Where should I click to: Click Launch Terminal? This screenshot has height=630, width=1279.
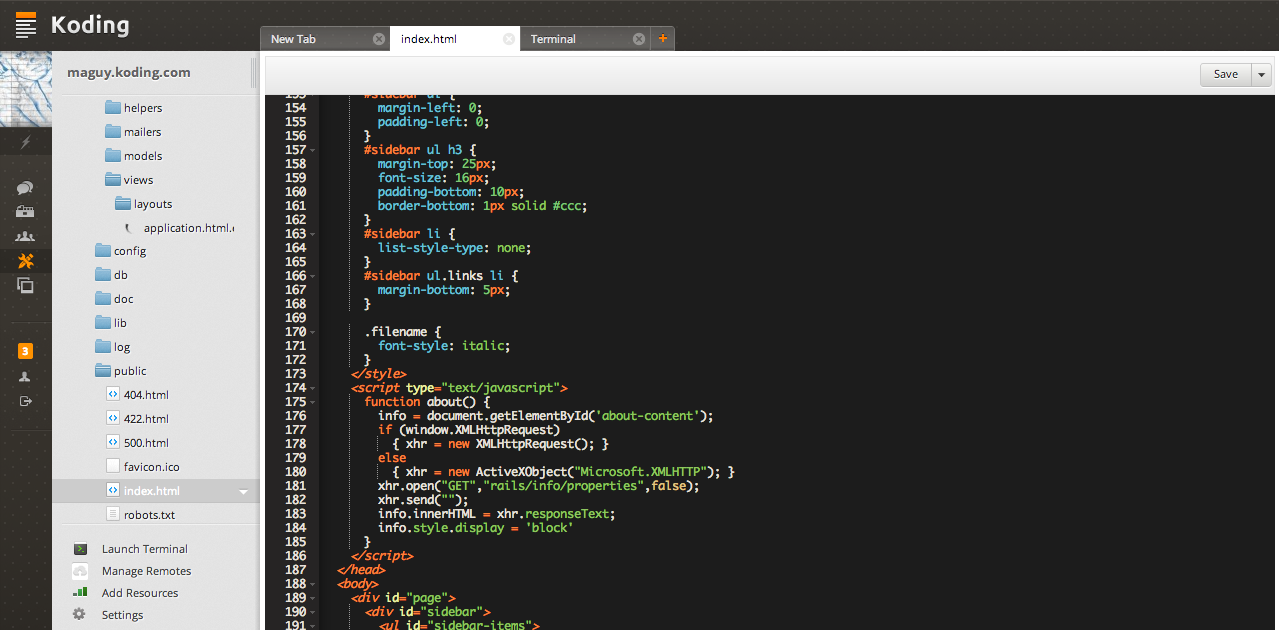coord(146,548)
